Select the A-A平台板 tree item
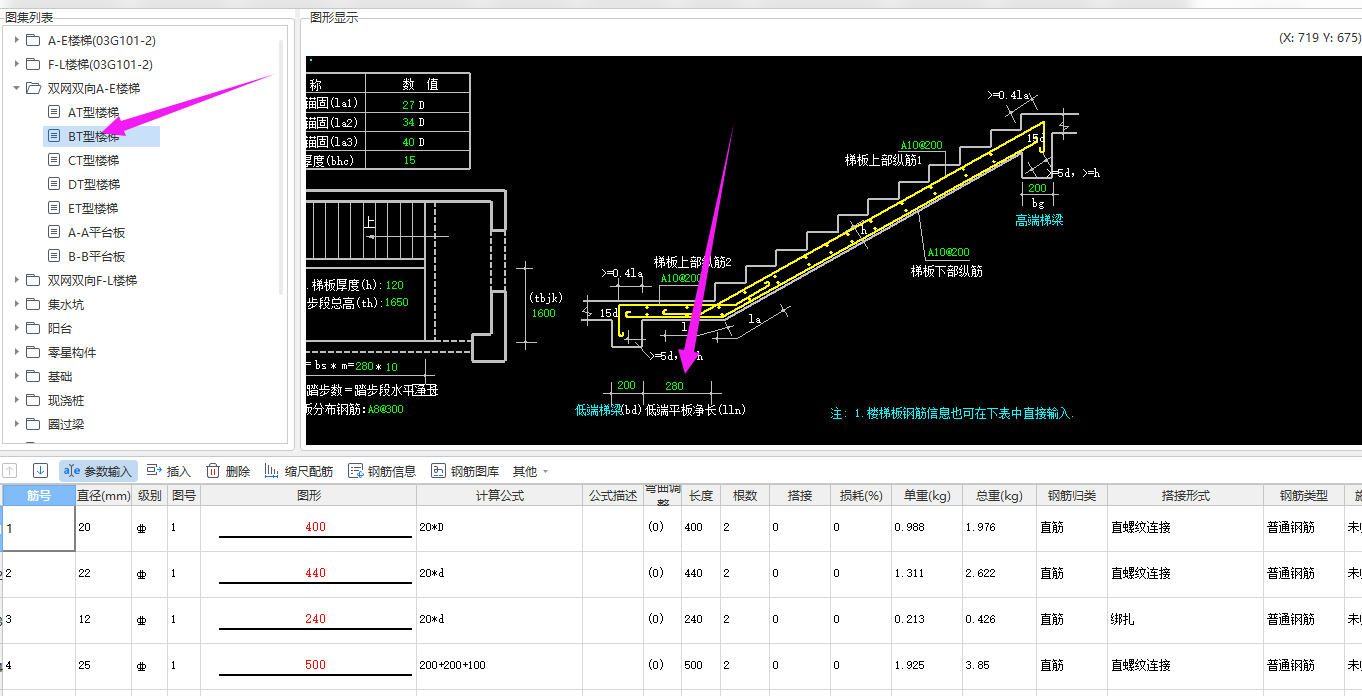 point(97,232)
